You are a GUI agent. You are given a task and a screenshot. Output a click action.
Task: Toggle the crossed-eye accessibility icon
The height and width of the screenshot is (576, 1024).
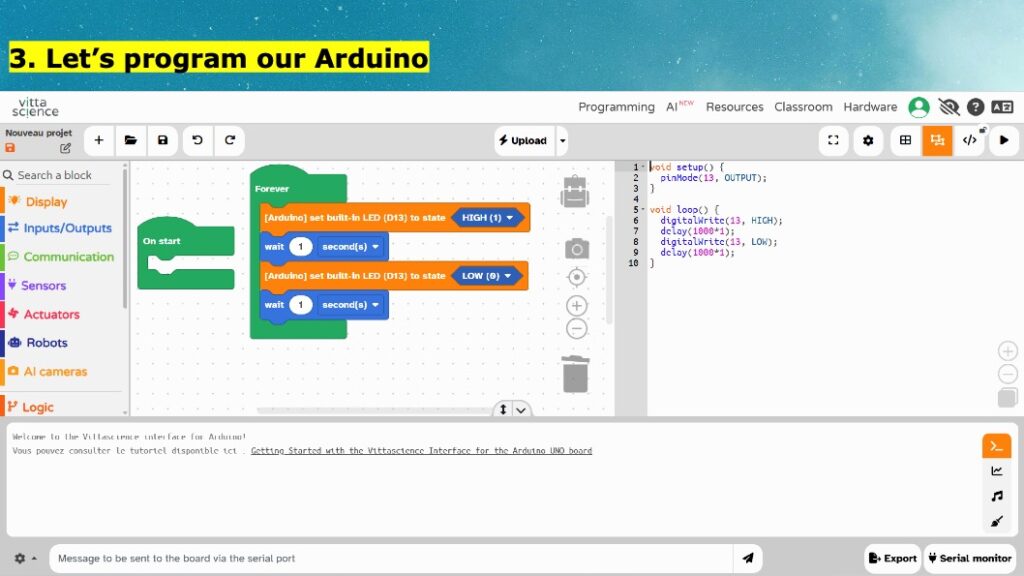[948, 107]
